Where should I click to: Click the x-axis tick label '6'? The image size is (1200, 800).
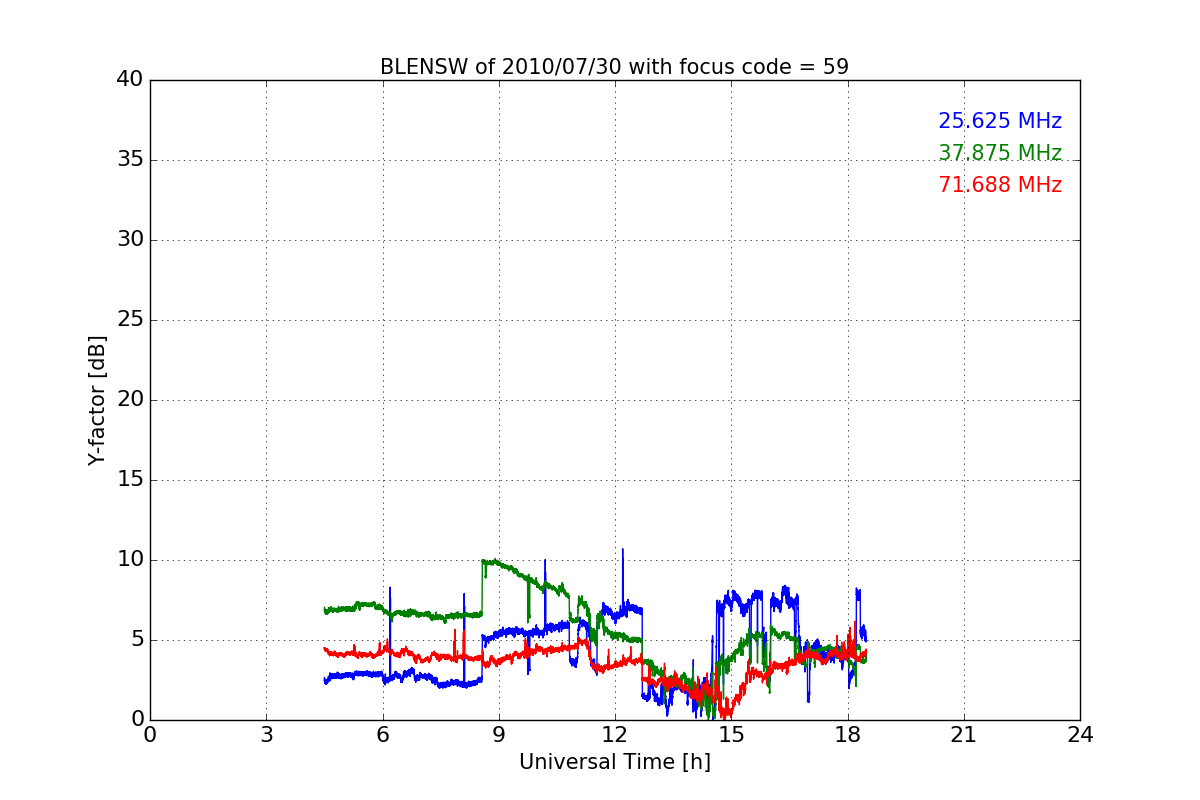[x=382, y=734]
